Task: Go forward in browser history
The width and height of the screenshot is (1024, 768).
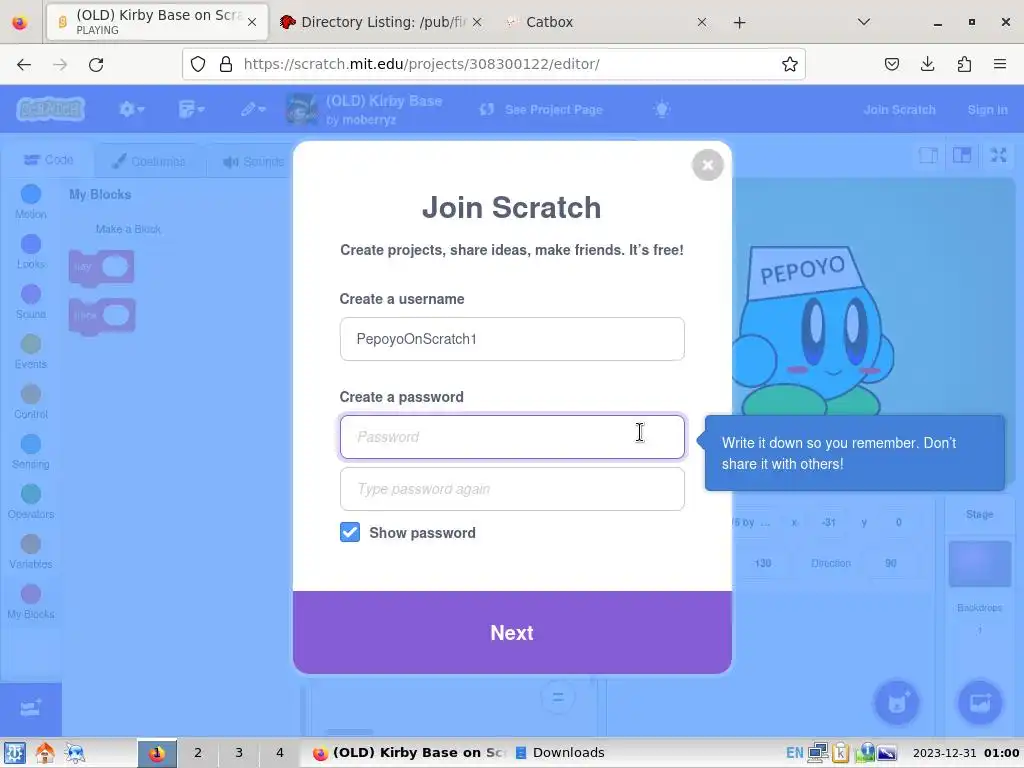Action: pos(60,64)
